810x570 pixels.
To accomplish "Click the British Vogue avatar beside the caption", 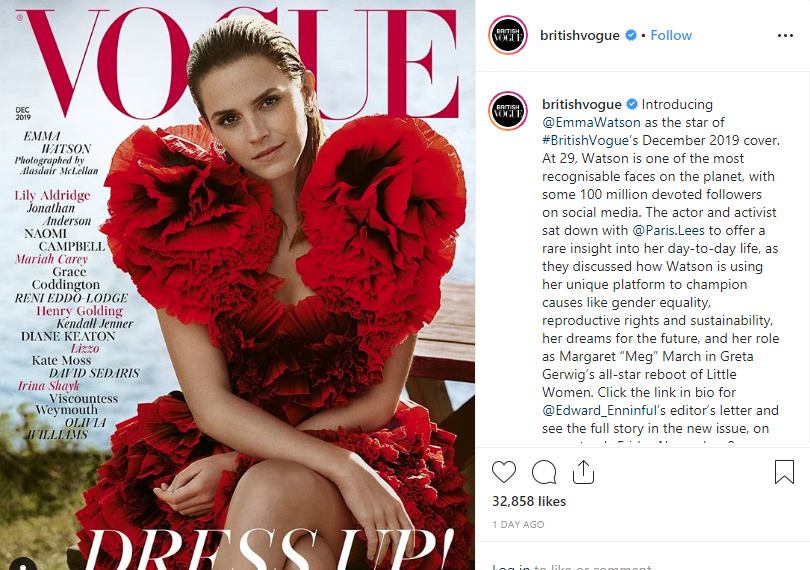I will pyautogui.click(x=508, y=111).
